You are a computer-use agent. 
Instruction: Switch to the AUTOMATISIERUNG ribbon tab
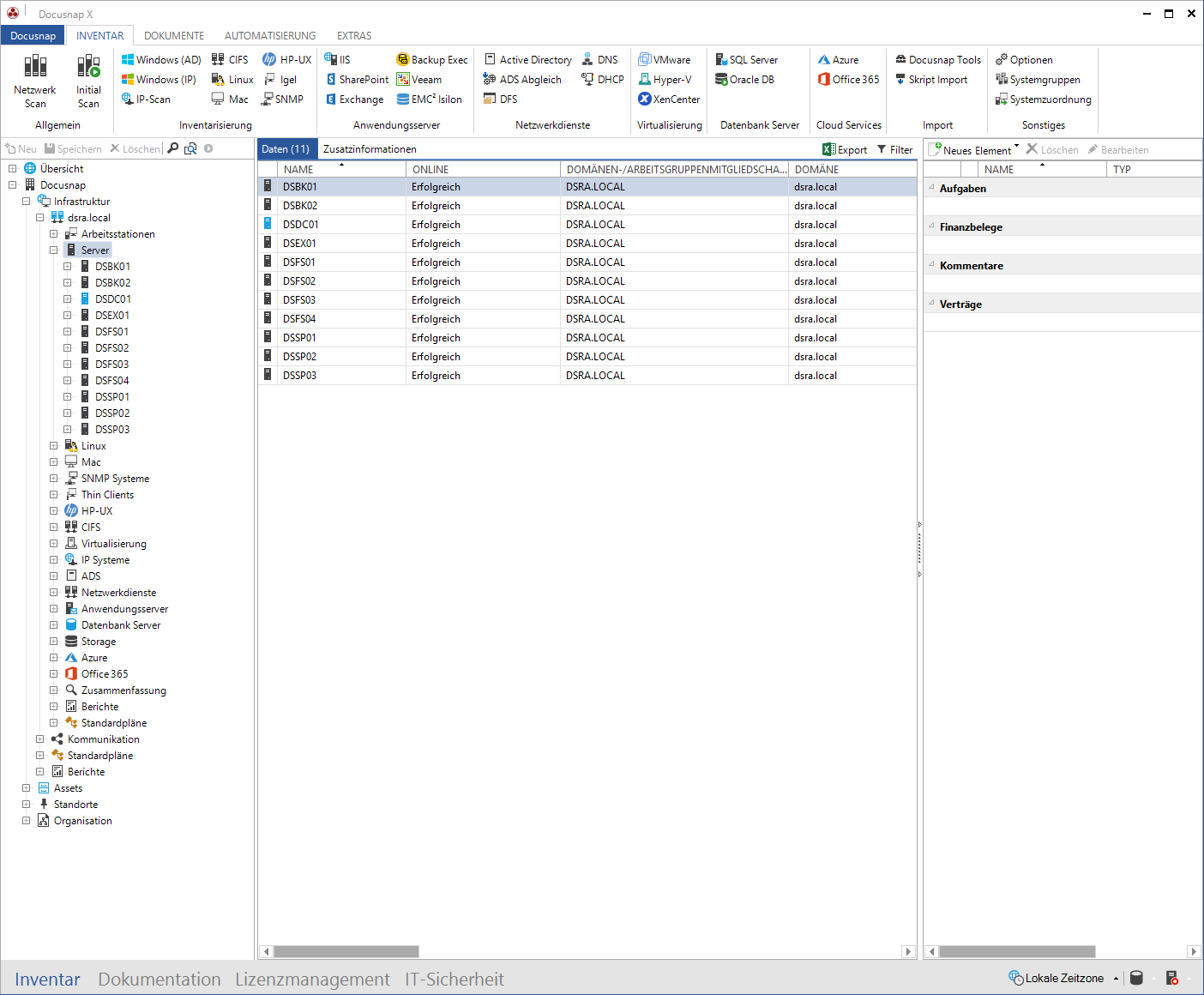click(x=270, y=36)
